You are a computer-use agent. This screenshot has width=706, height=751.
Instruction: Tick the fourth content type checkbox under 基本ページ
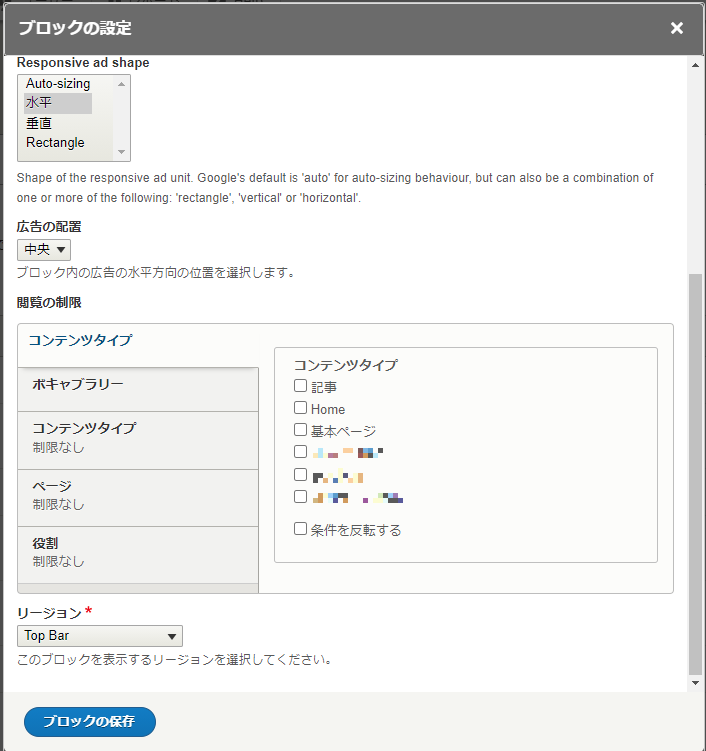coord(300,452)
